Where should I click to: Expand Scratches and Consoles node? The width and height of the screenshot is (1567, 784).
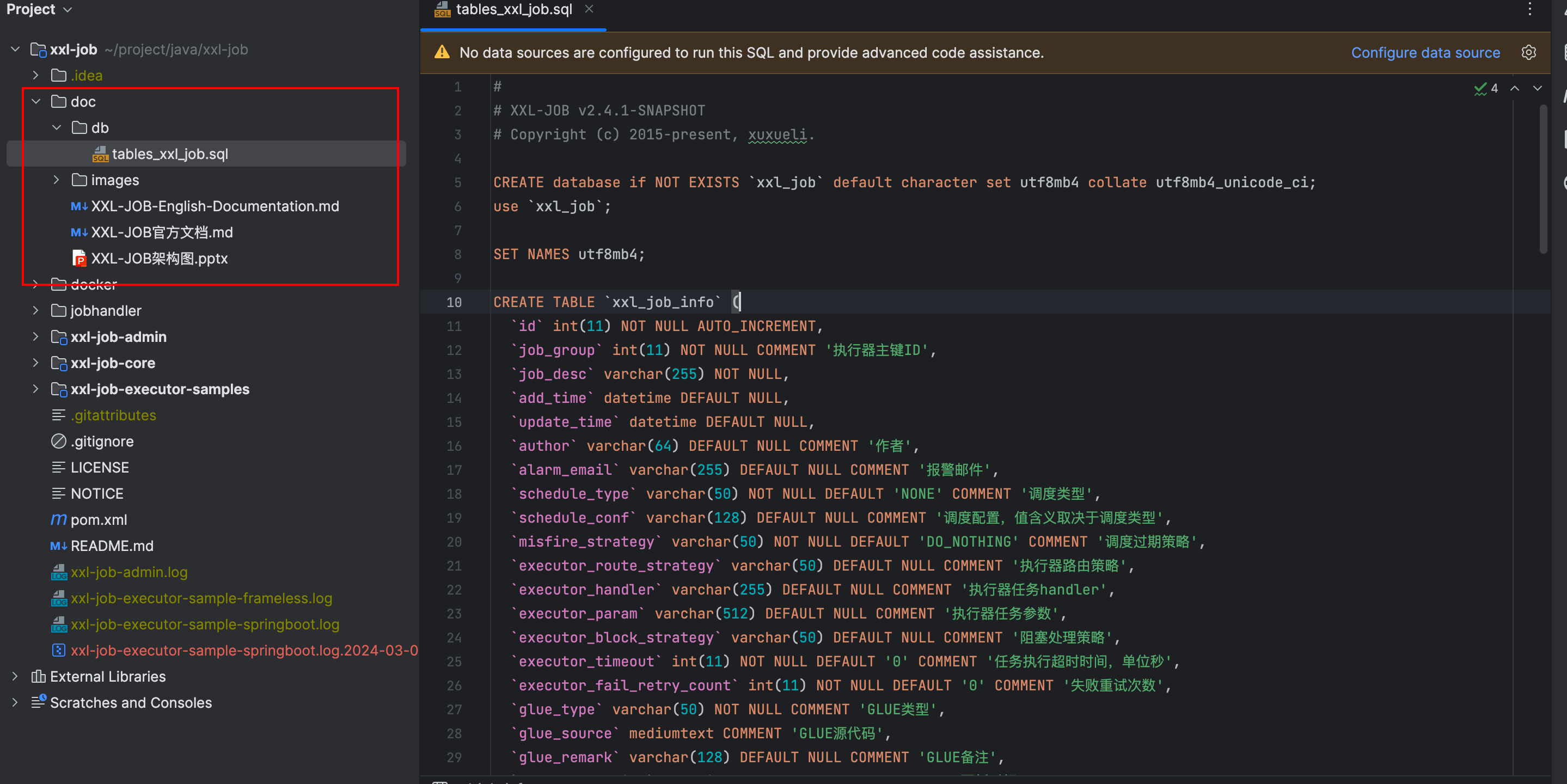tap(15, 702)
